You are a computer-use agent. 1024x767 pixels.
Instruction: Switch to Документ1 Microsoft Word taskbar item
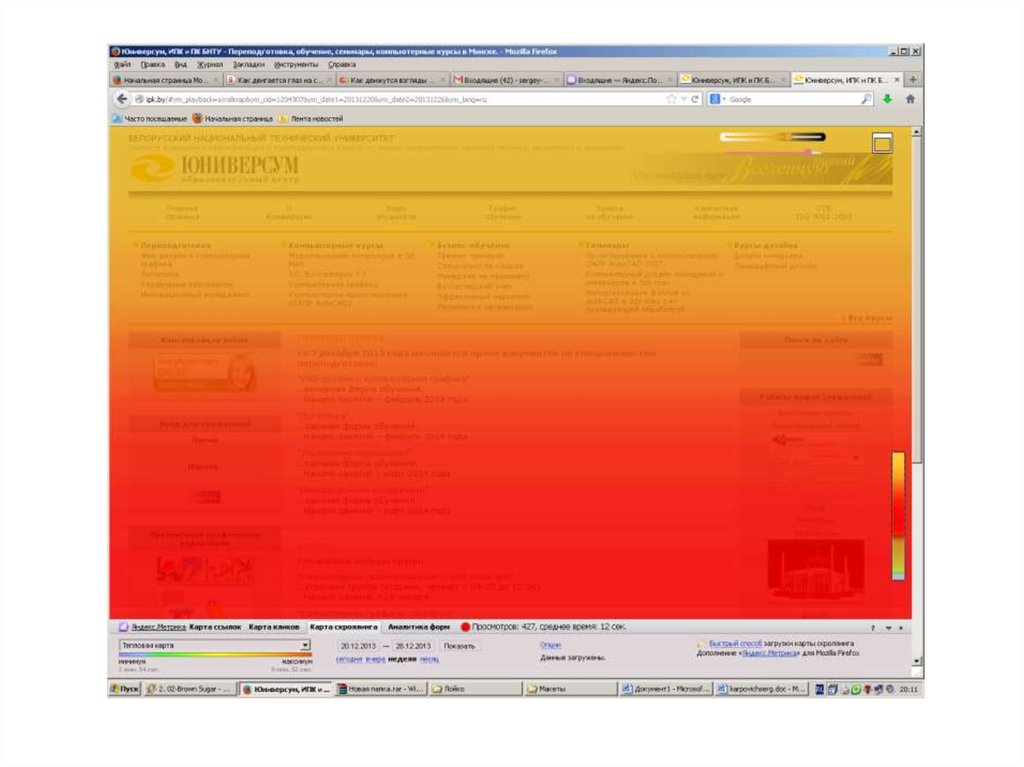(x=665, y=689)
